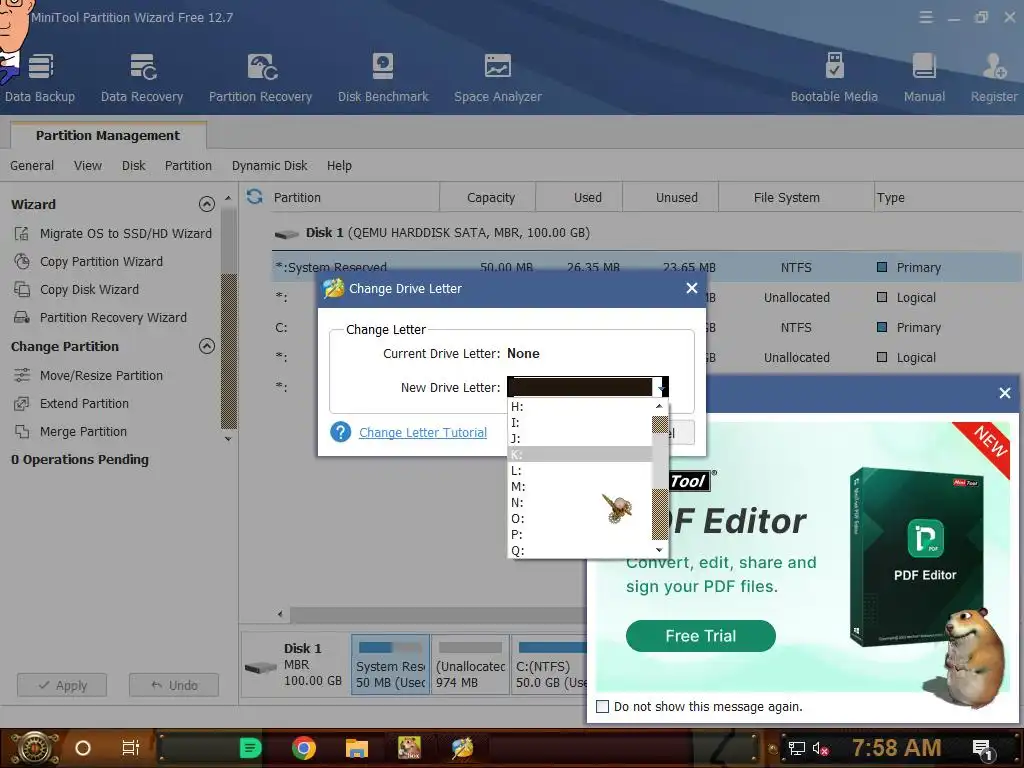Open the Space Analyzer tool
The image size is (1024, 768).
[498, 78]
